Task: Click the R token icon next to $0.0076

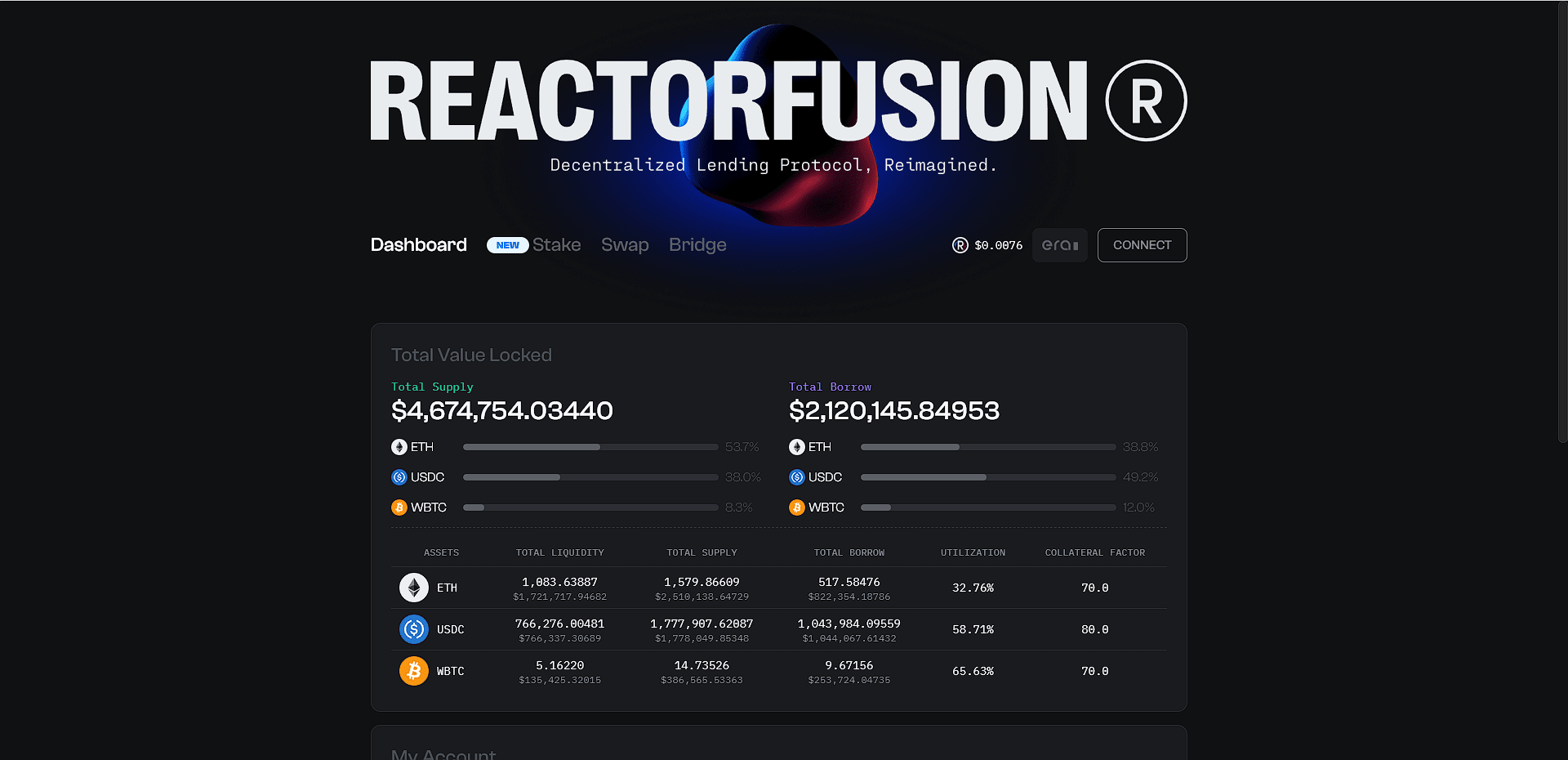Action: click(x=960, y=245)
